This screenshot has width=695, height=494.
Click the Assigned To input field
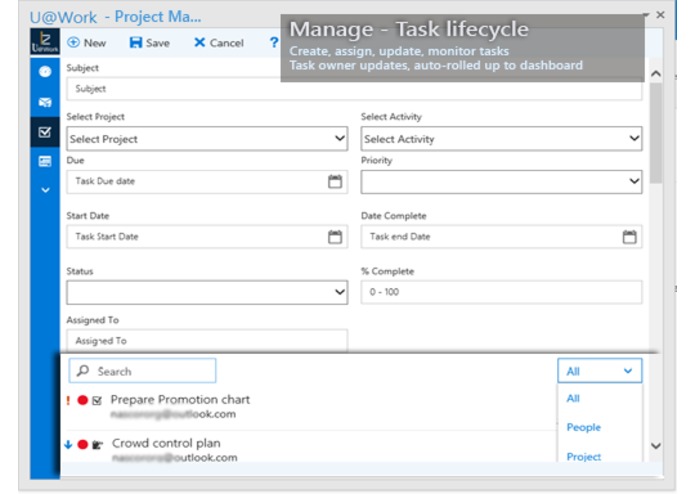207,340
